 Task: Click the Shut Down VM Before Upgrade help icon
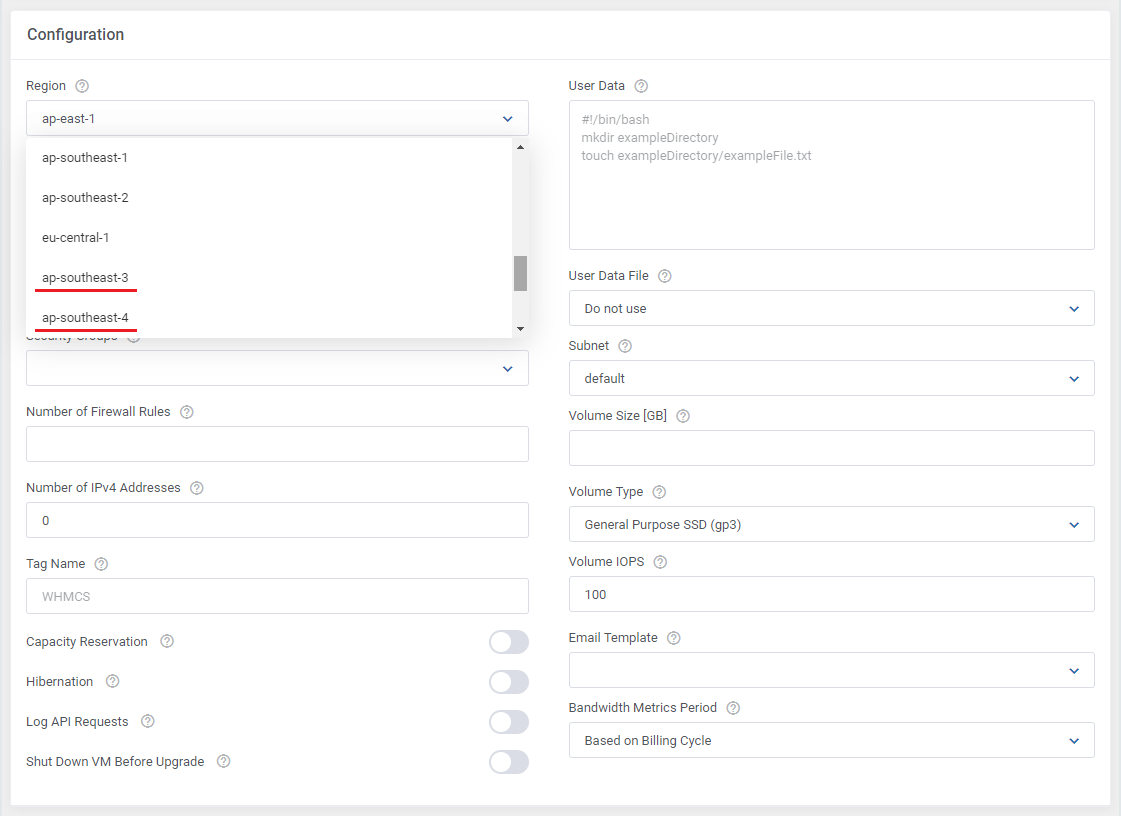click(x=224, y=762)
